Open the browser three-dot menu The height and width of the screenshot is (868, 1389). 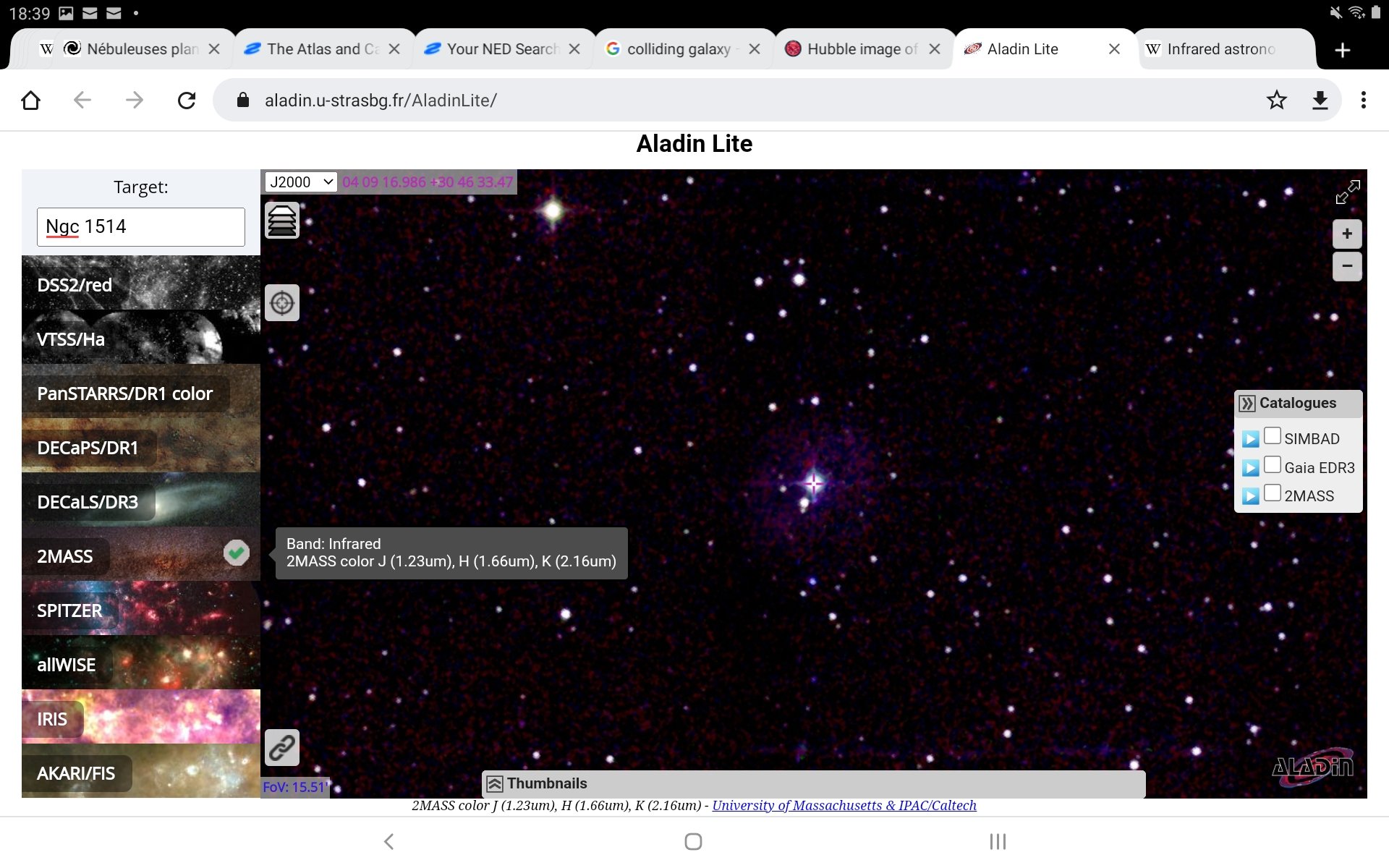pyautogui.click(x=1364, y=100)
